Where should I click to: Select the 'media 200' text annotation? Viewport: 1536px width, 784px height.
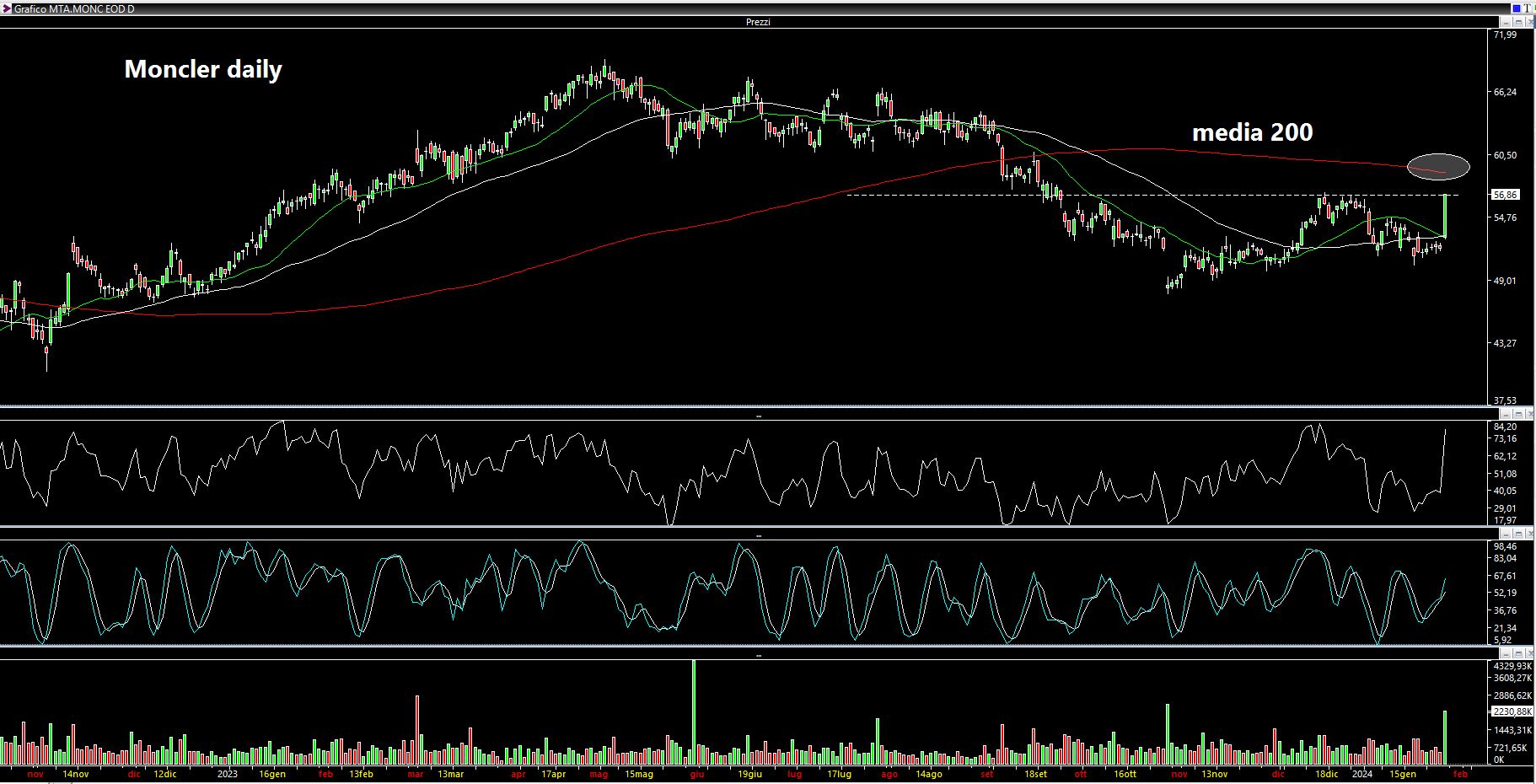pyautogui.click(x=1252, y=132)
